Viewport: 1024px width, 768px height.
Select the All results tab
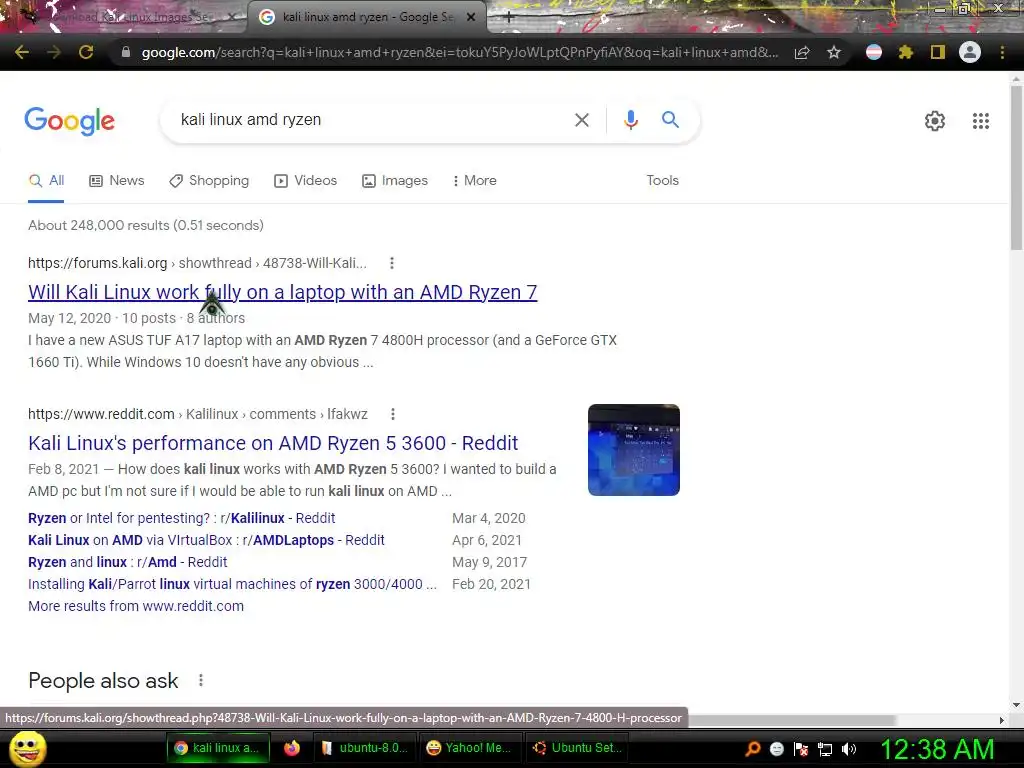(46, 181)
